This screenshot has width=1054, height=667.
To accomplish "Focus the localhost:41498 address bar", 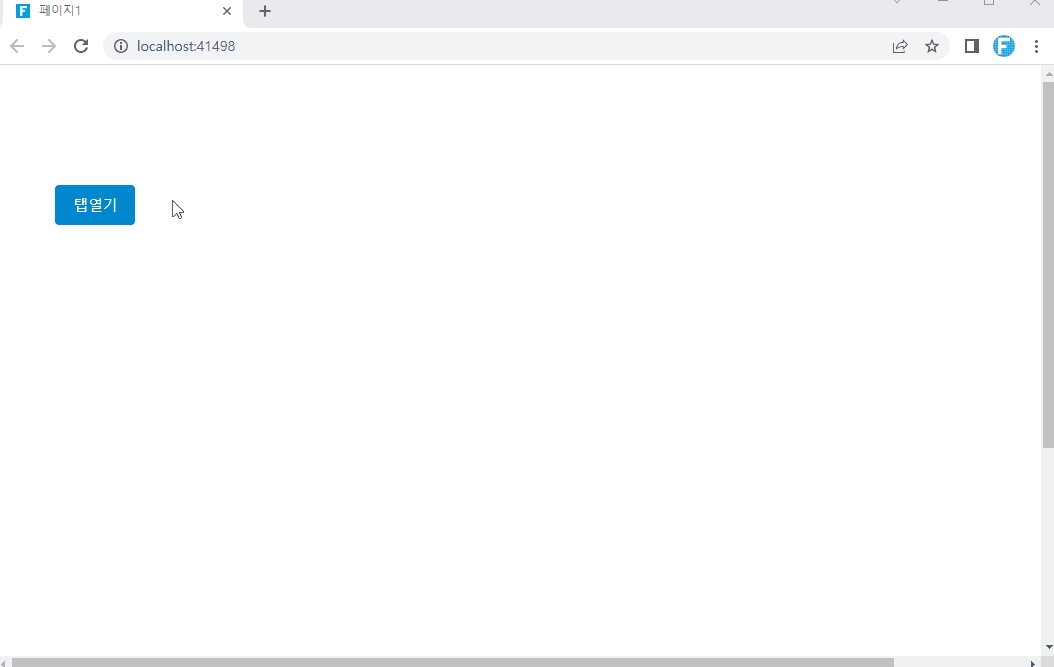I will pyautogui.click(x=500, y=46).
